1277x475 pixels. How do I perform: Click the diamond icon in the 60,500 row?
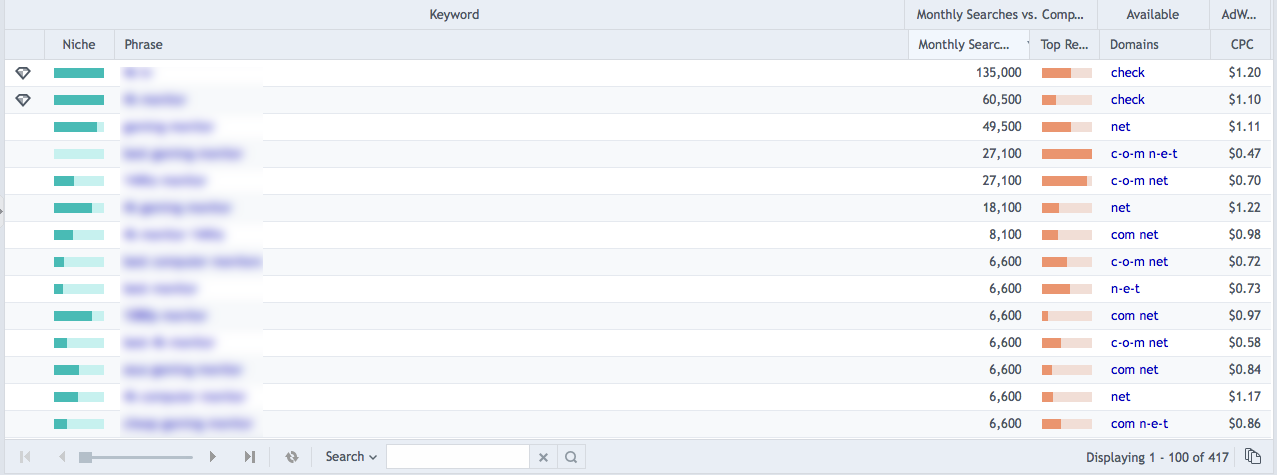pyautogui.click(x=24, y=100)
